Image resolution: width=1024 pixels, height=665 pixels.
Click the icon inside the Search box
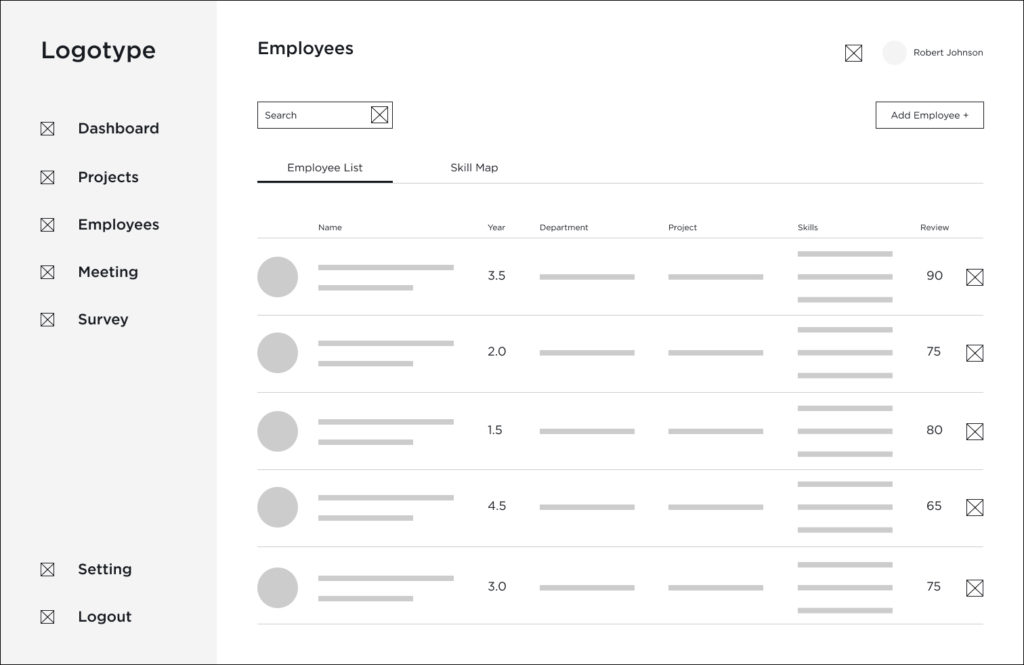pos(379,115)
